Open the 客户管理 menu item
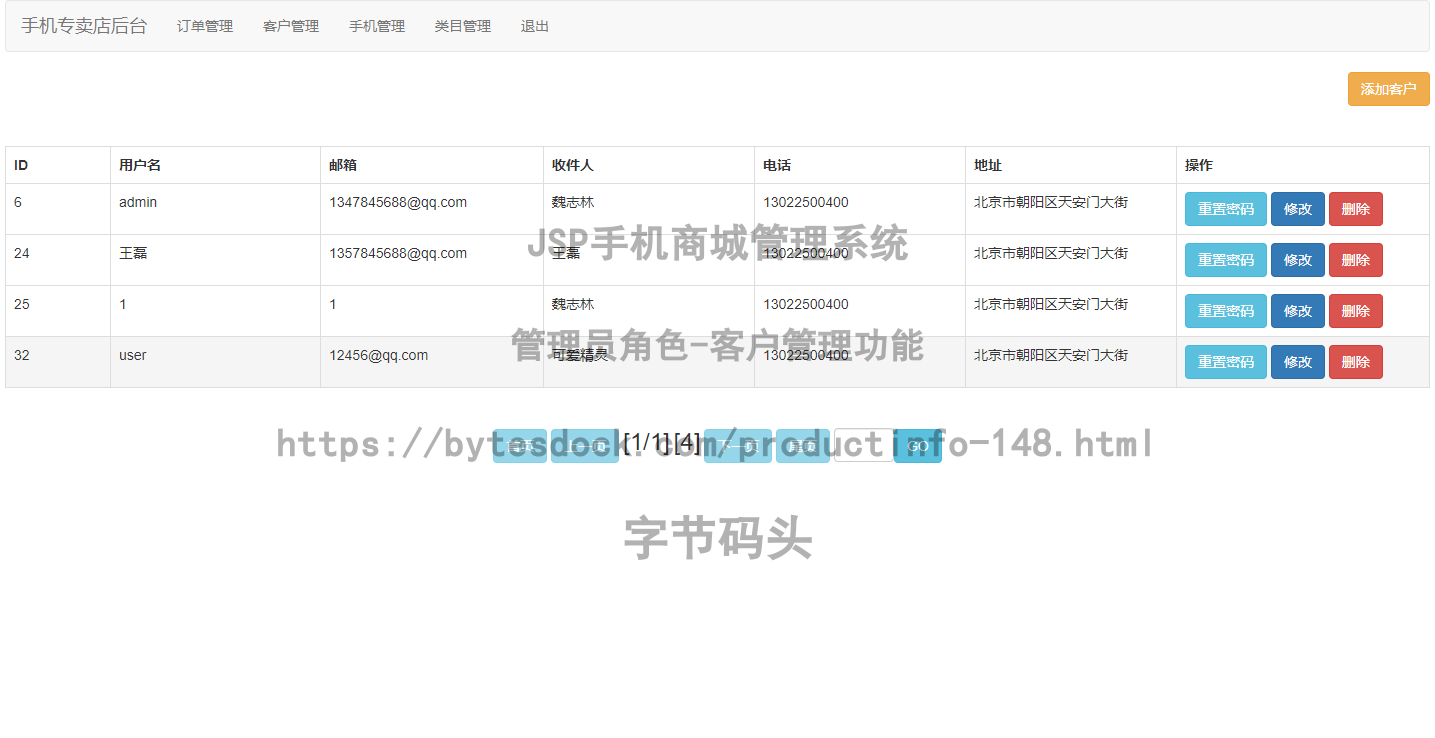Viewport: 1435px width, 738px height. click(x=291, y=26)
